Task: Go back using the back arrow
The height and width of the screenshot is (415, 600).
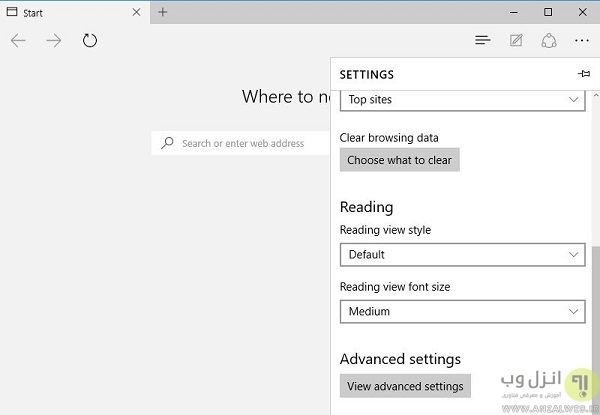Action: 18,41
